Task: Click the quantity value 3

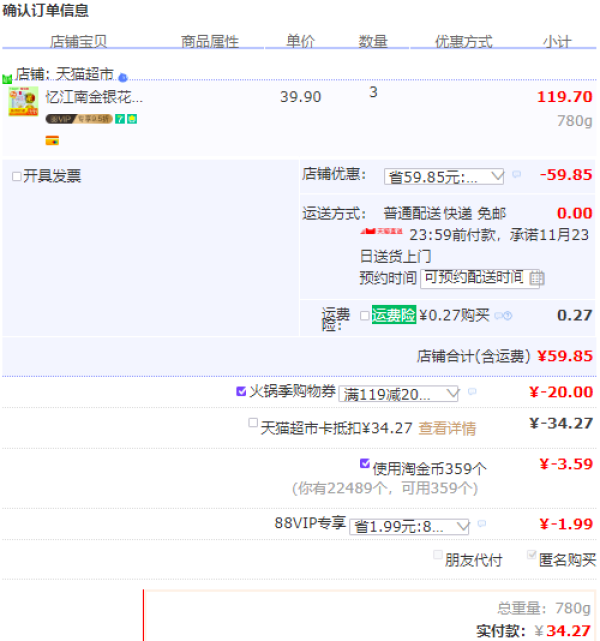Action: (373, 92)
